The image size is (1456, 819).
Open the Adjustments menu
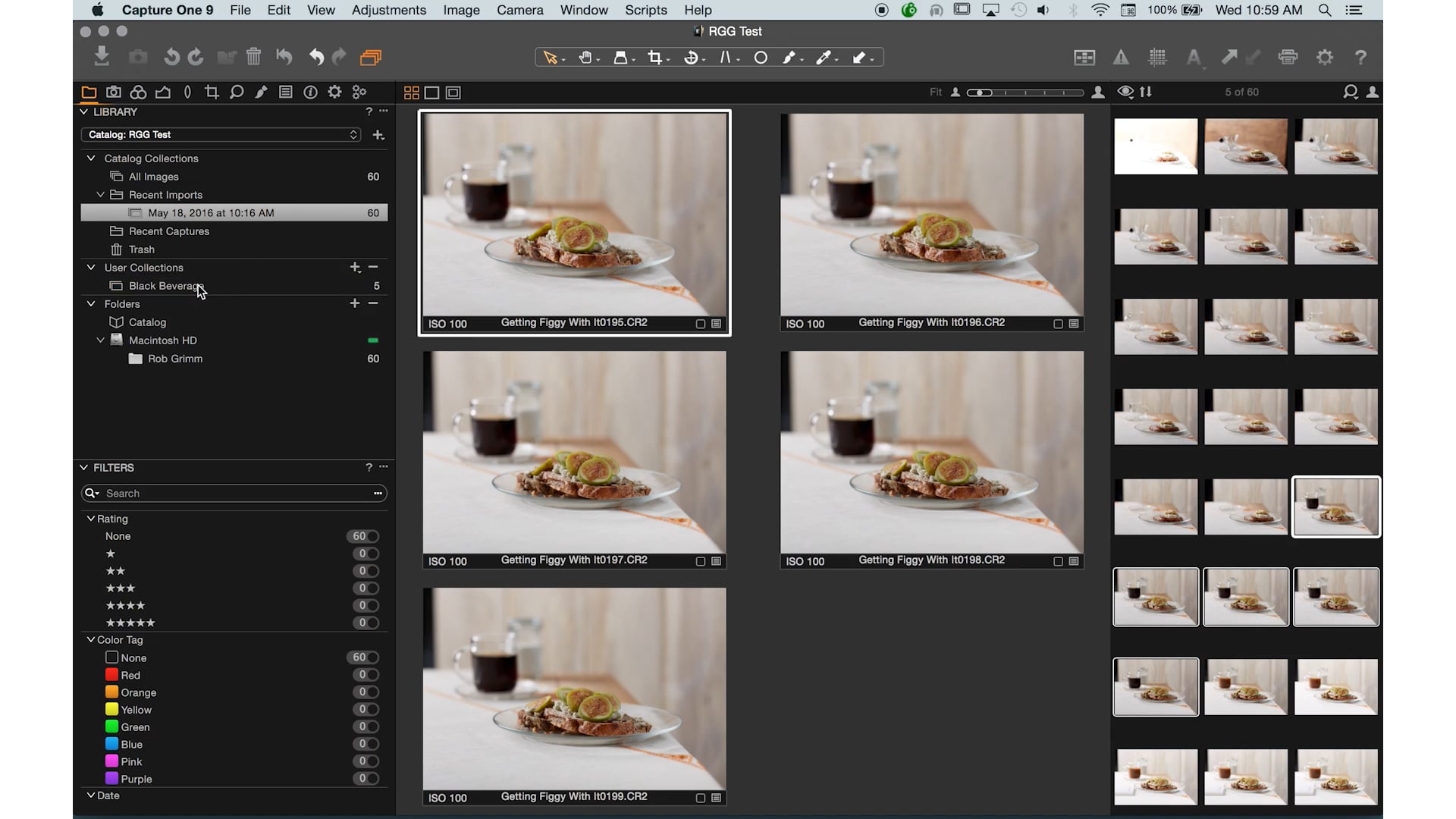[x=388, y=10]
